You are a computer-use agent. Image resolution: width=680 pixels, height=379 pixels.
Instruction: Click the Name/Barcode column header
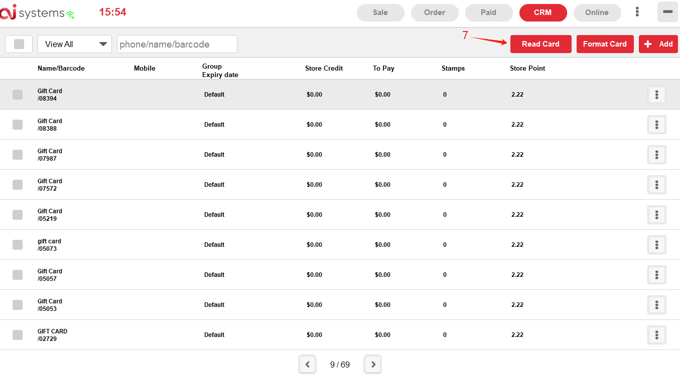[61, 69]
